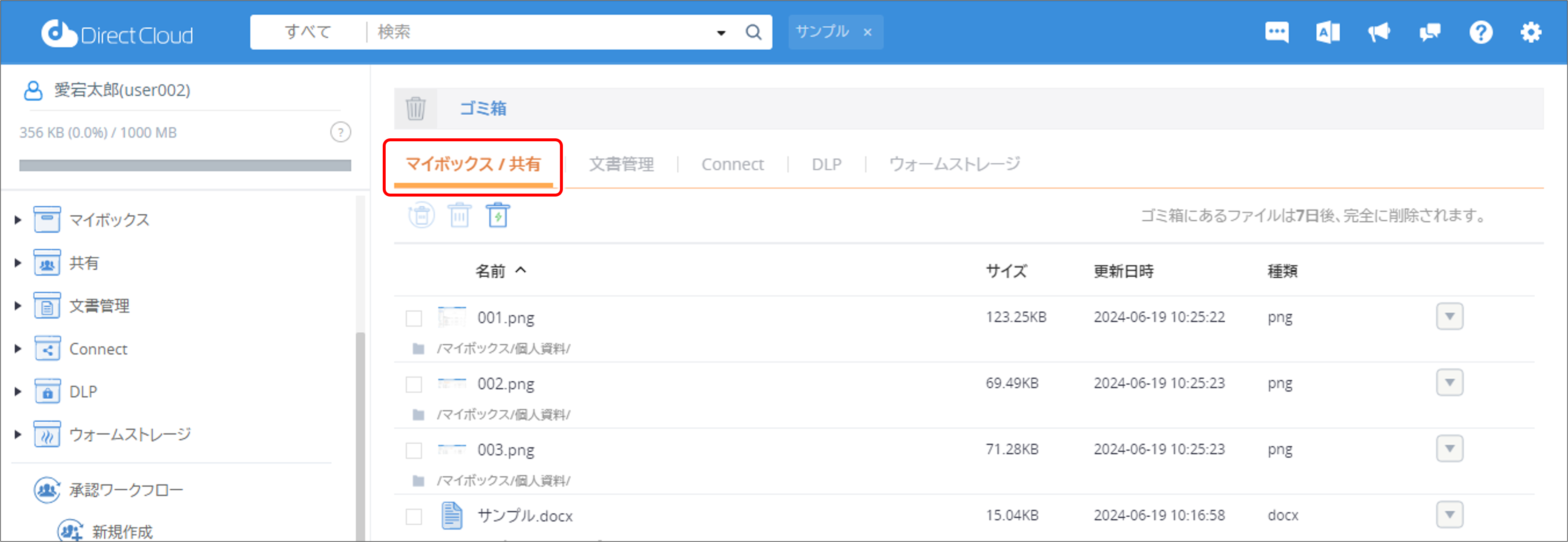The height and width of the screenshot is (542, 1568).
Task: Open the announcements megaphone icon
Action: (1379, 32)
